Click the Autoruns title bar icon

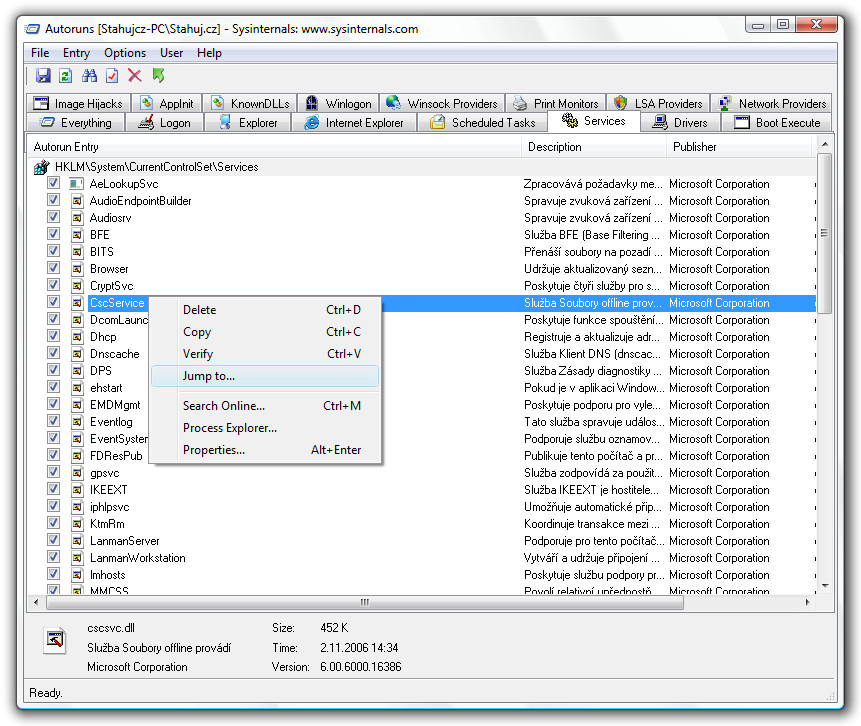click(x=33, y=29)
